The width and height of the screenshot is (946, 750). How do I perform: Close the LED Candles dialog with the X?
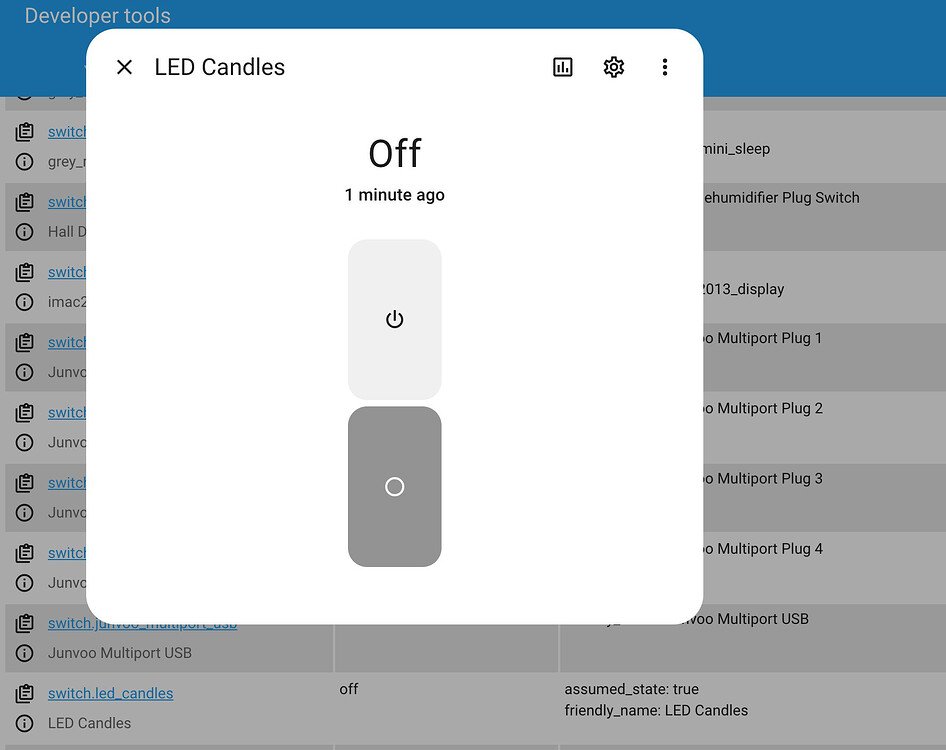123,67
